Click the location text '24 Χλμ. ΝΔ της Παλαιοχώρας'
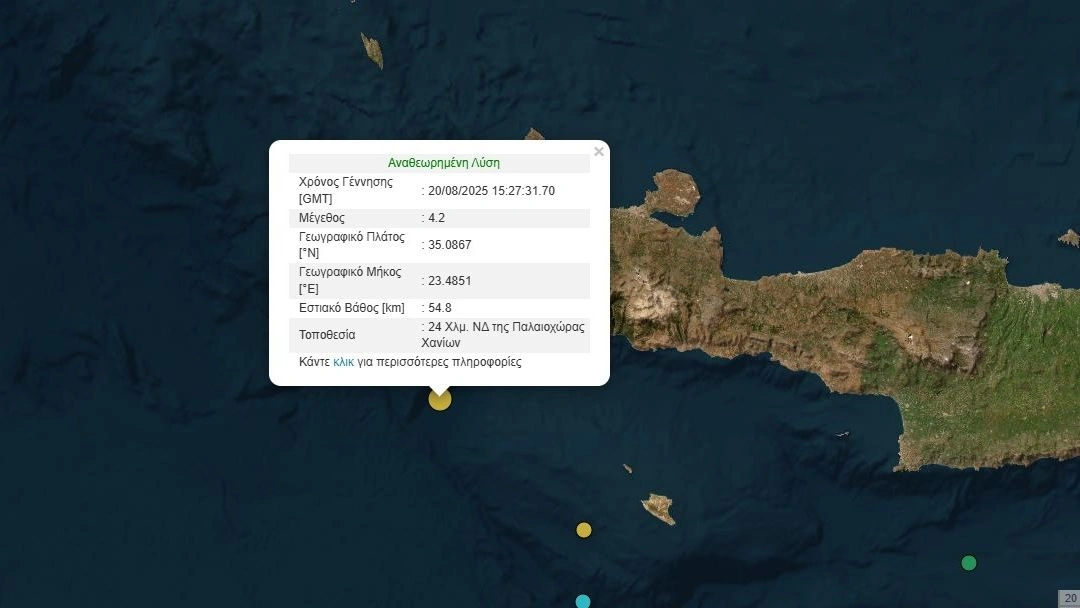Screen dimensions: 1080x608 coord(506,327)
